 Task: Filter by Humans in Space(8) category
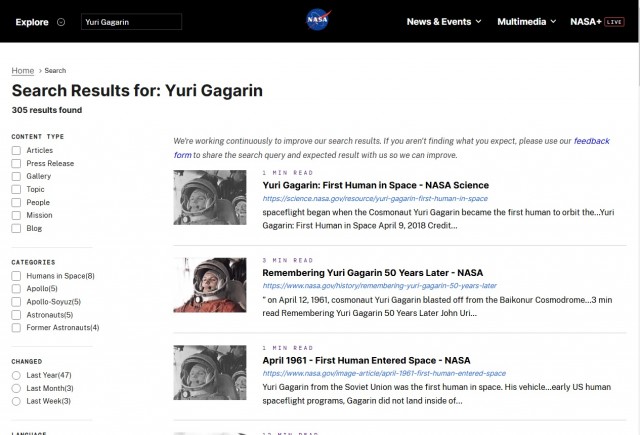(x=16, y=276)
